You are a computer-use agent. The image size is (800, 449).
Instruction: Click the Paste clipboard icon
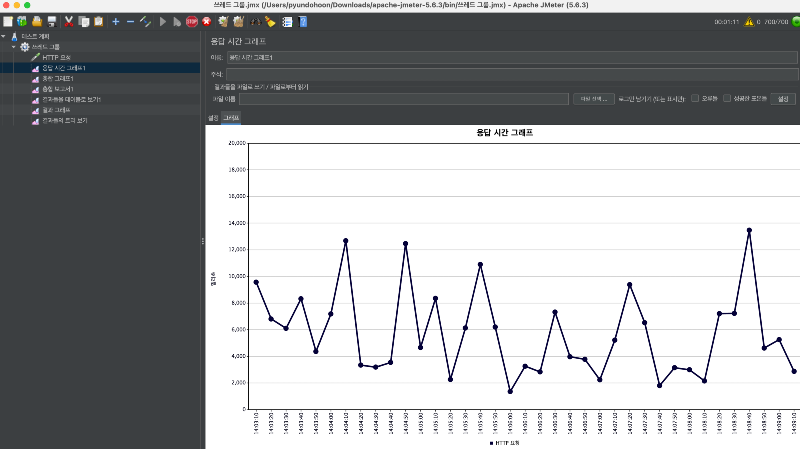pos(98,21)
